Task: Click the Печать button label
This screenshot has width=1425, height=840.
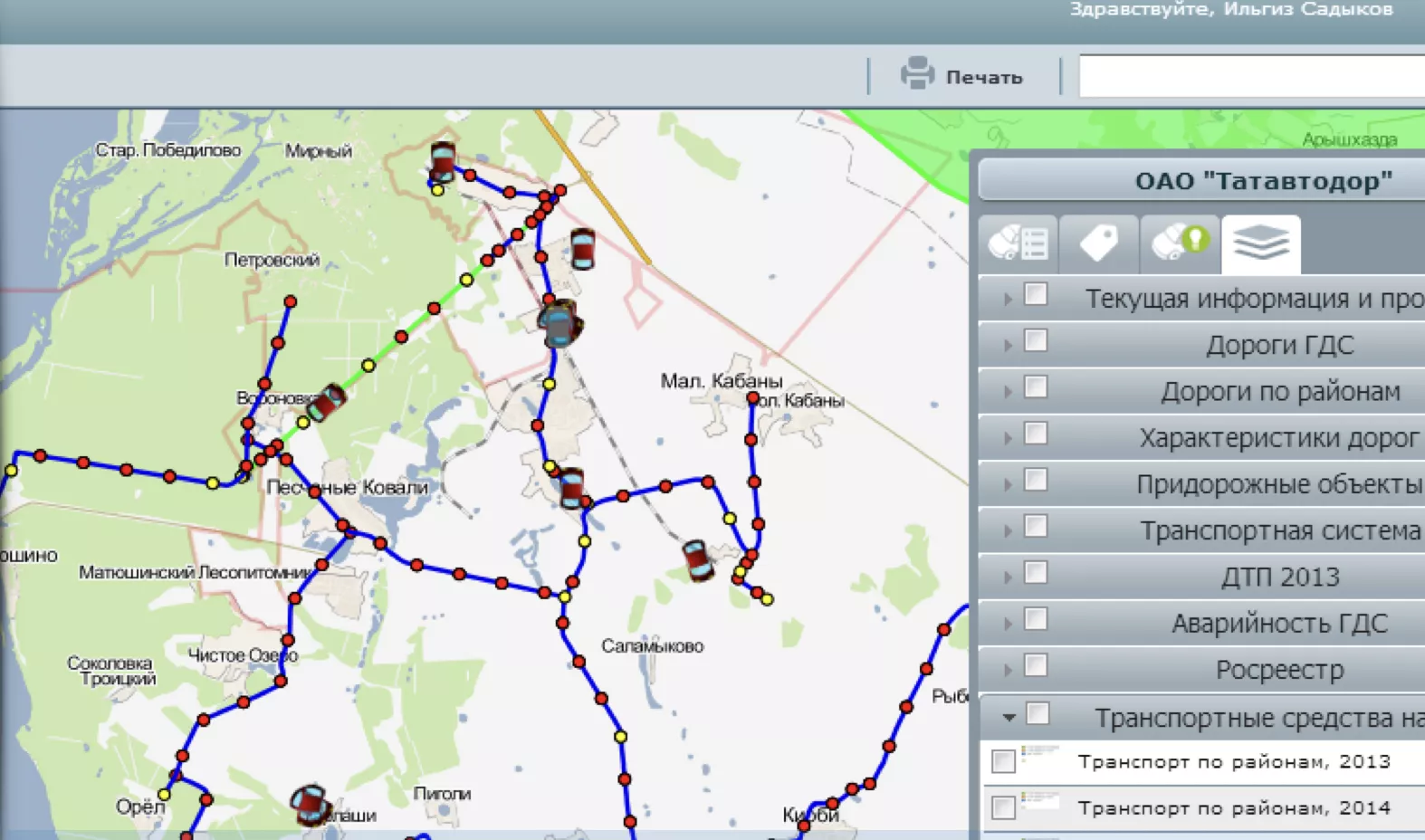Action: coord(984,78)
